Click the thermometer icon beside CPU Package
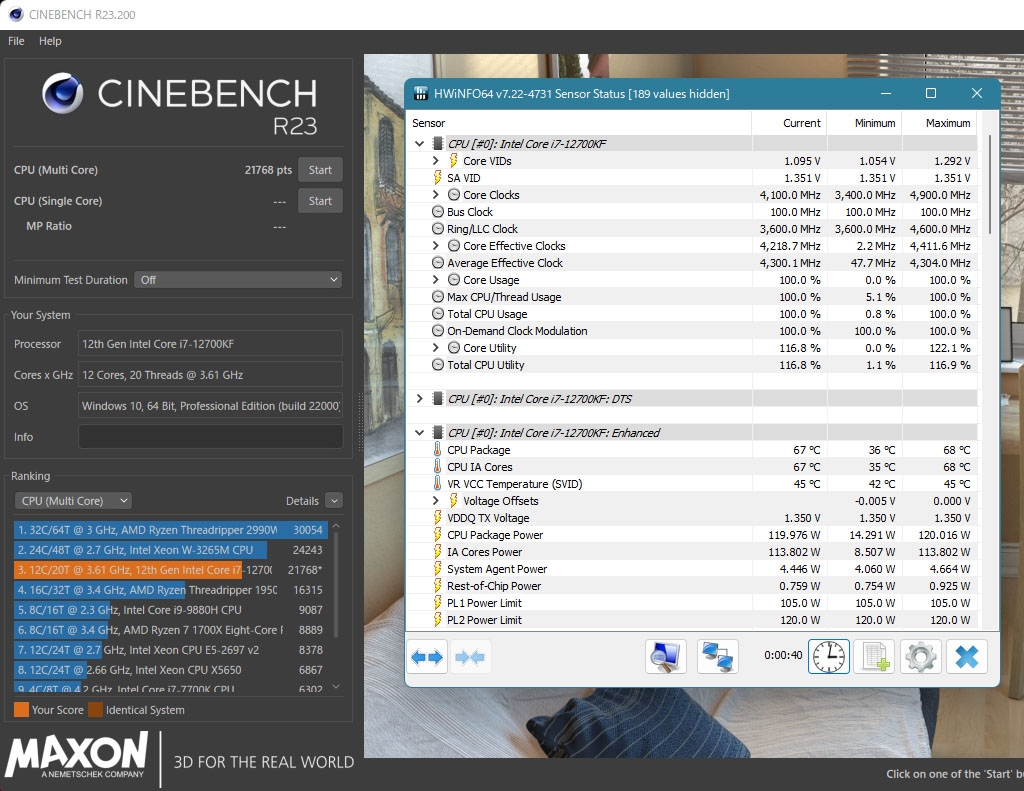The image size is (1024, 791). (x=438, y=449)
